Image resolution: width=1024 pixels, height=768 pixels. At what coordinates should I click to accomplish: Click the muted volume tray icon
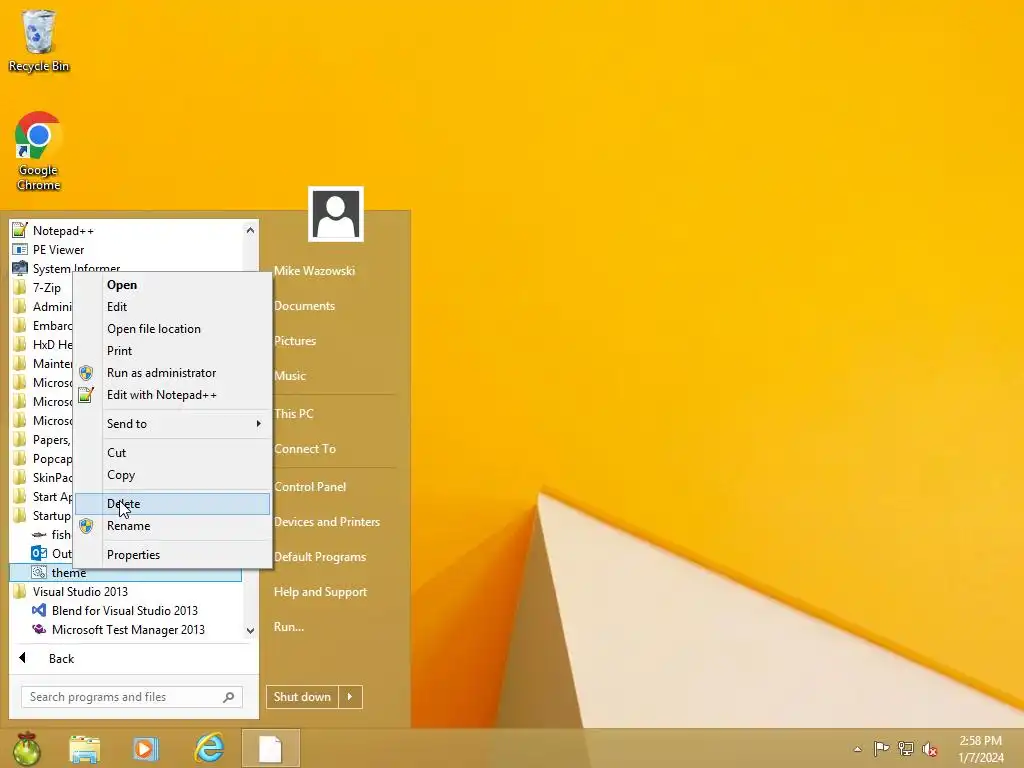pyautogui.click(x=930, y=749)
